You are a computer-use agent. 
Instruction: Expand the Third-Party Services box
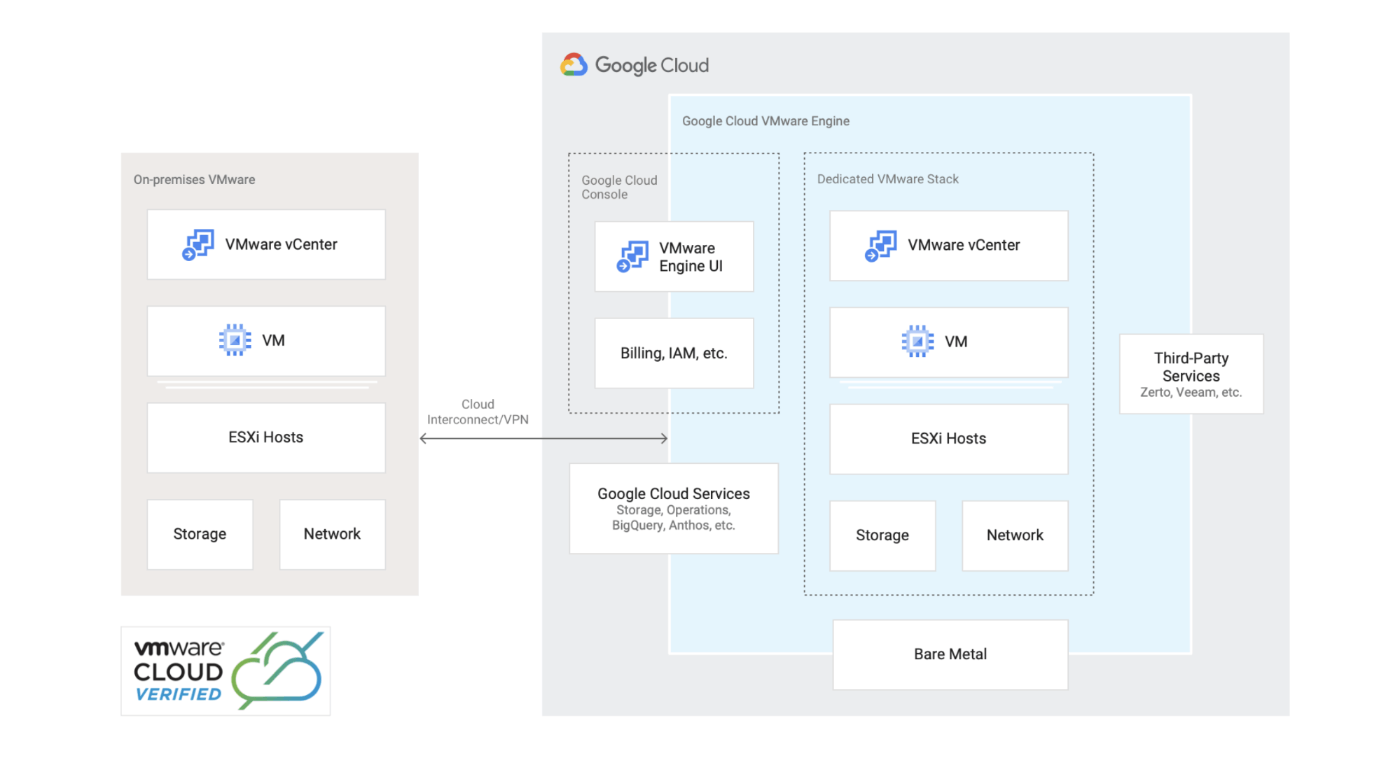(x=1190, y=373)
